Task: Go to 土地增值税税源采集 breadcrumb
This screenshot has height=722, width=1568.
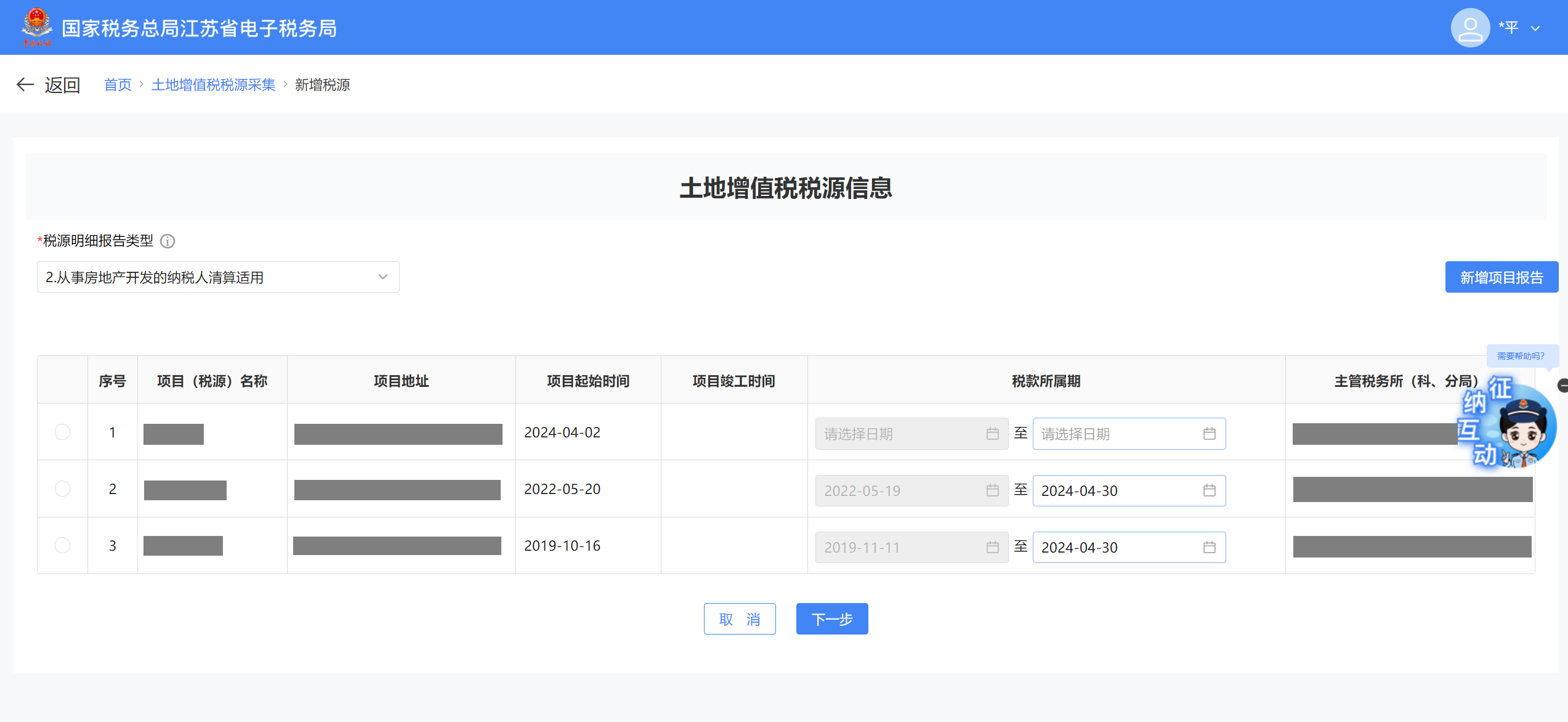Action: pyautogui.click(x=213, y=85)
